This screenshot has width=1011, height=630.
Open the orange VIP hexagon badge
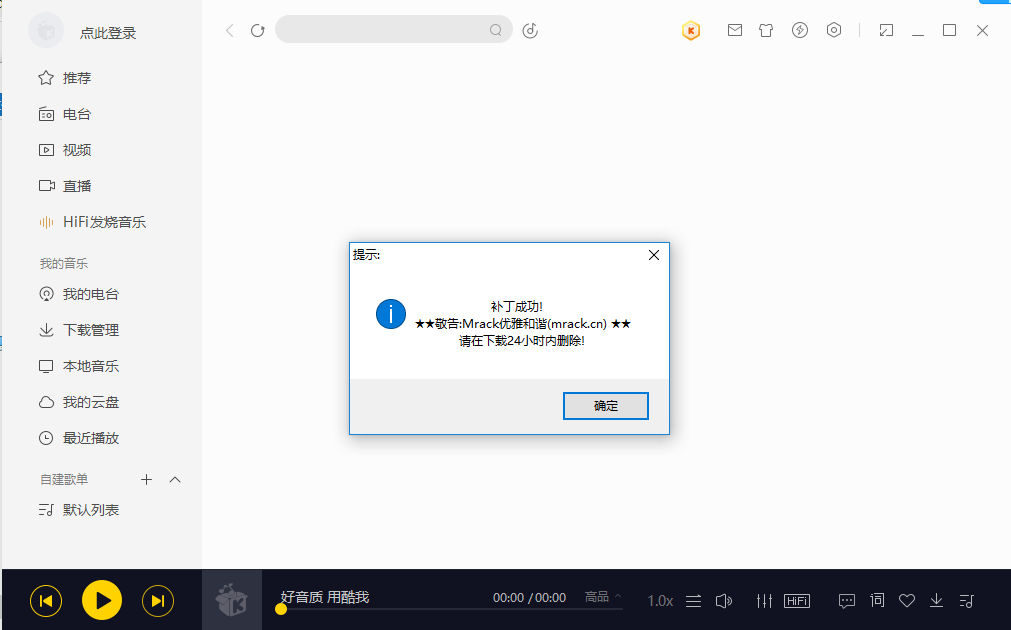click(x=691, y=30)
